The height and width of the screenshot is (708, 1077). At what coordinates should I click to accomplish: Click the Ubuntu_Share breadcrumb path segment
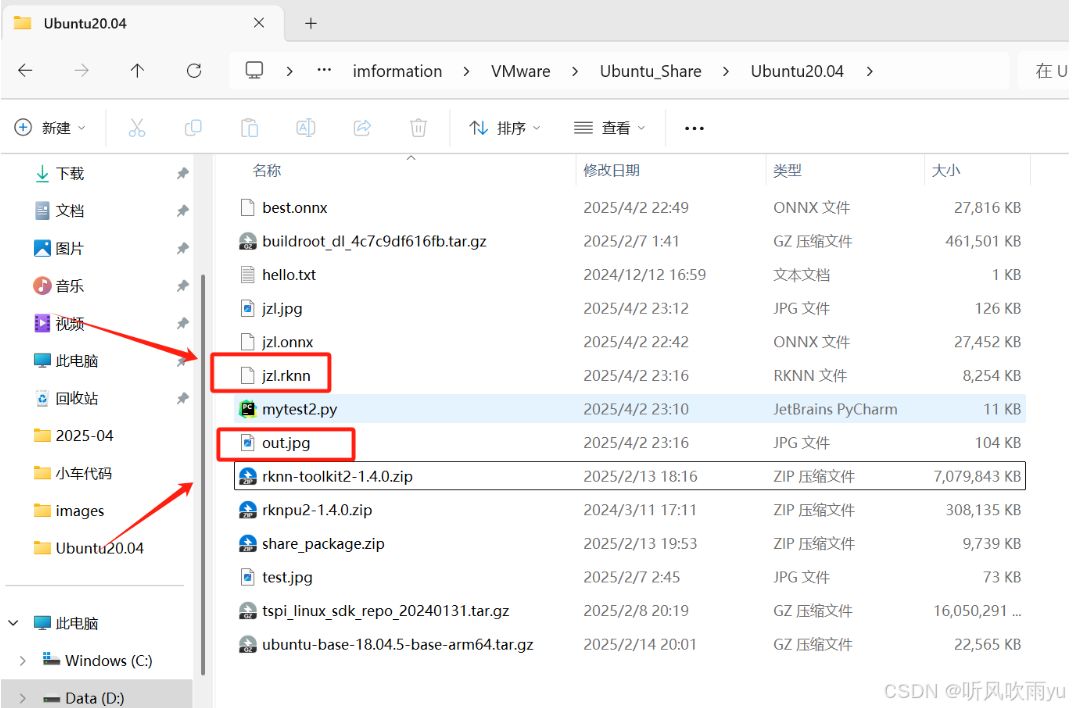[650, 71]
